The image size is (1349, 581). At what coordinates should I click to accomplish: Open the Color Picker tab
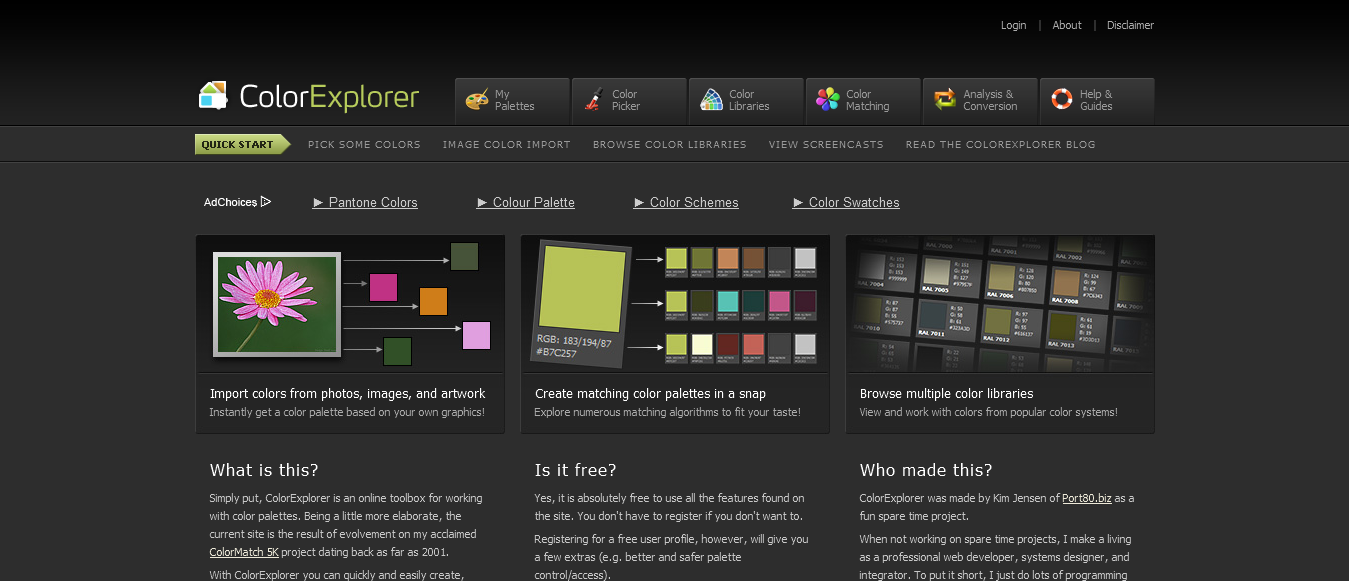(x=629, y=100)
